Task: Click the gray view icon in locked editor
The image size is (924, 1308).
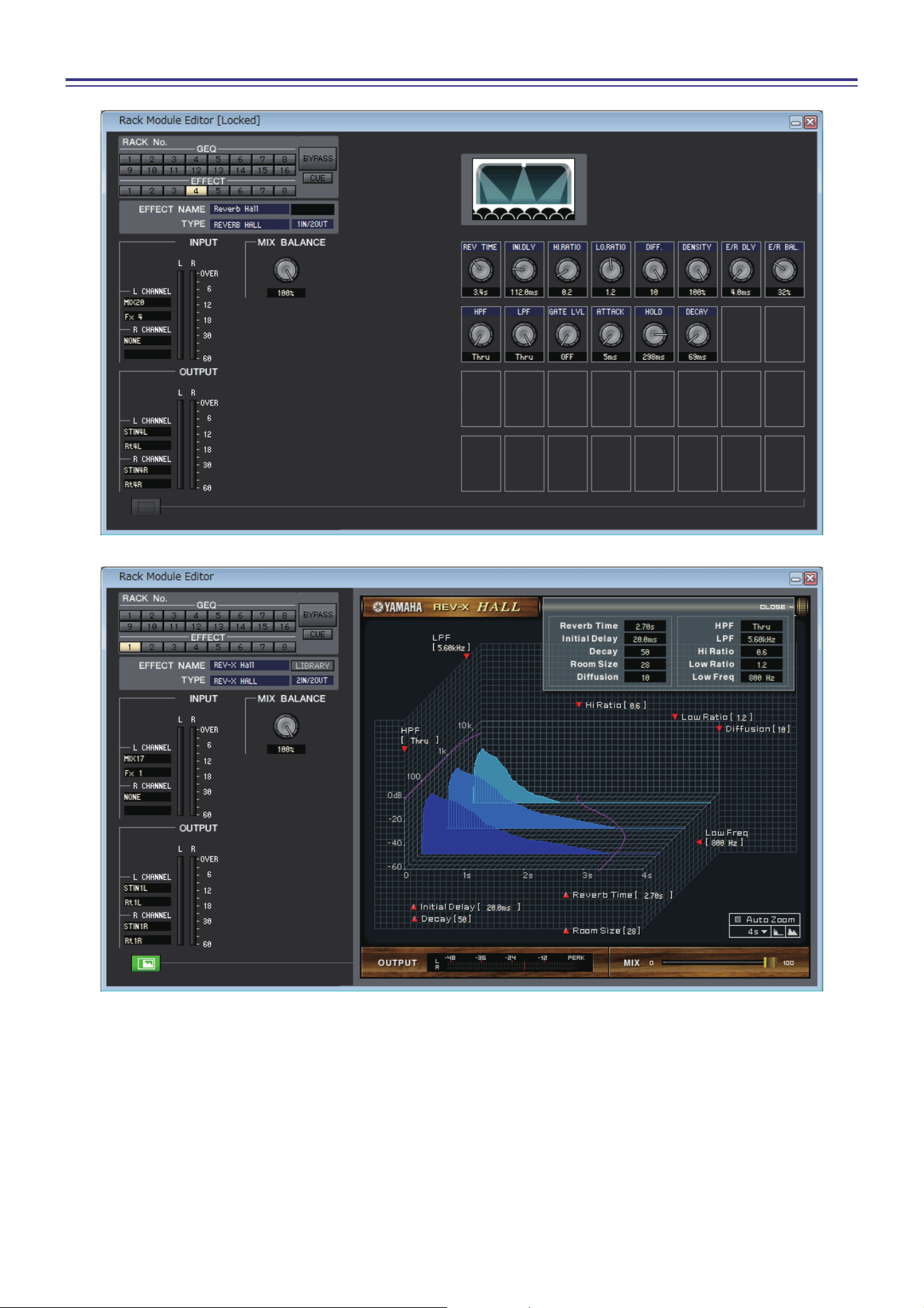Action: (x=146, y=507)
